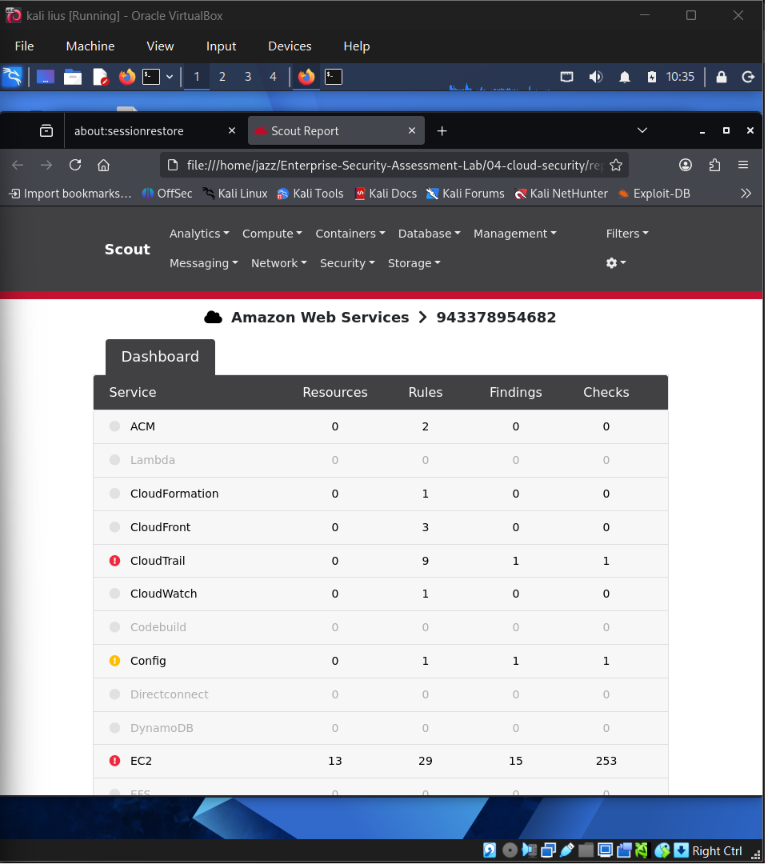The width and height of the screenshot is (765, 864).
Task: Expand the Analytics dropdown
Action: 199,234
